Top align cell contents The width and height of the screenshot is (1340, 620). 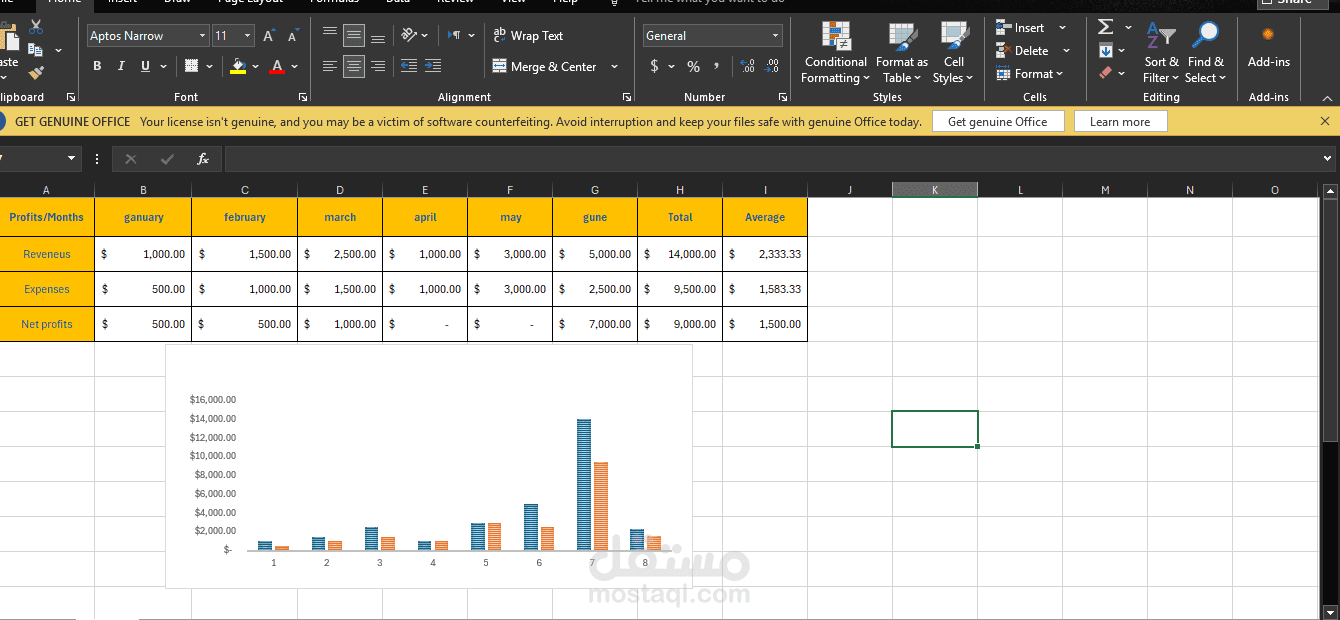[x=330, y=36]
